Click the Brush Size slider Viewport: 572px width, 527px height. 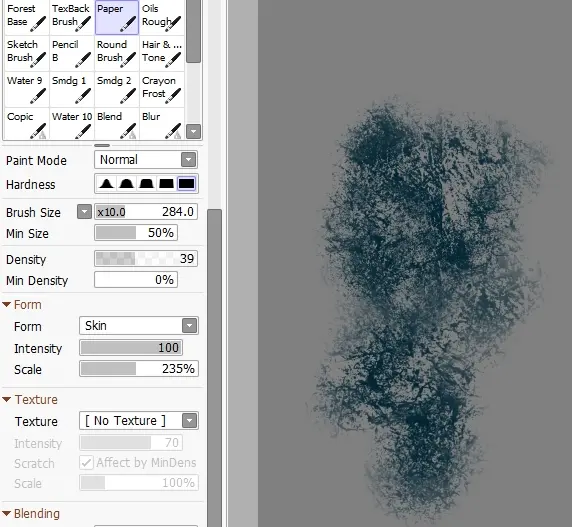[146, 212]
